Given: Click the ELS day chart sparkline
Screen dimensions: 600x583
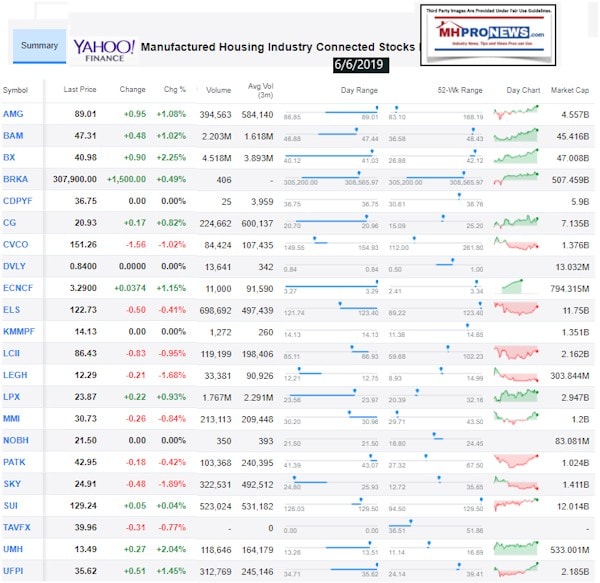Looking at the screenshot, I should click(516, 308).
